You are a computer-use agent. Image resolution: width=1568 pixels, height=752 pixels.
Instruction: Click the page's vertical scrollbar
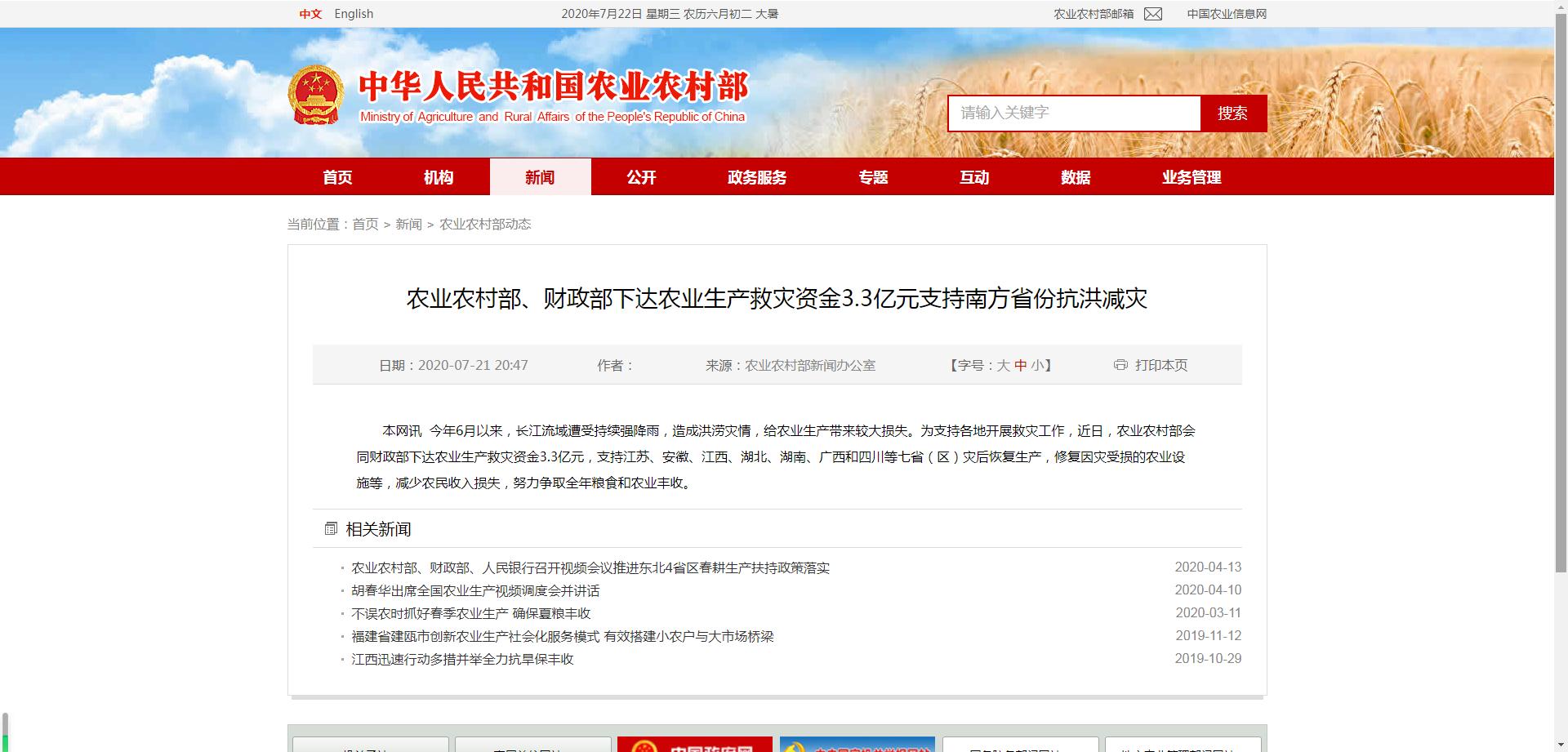pyautogui.click(x=1561, y=327)
